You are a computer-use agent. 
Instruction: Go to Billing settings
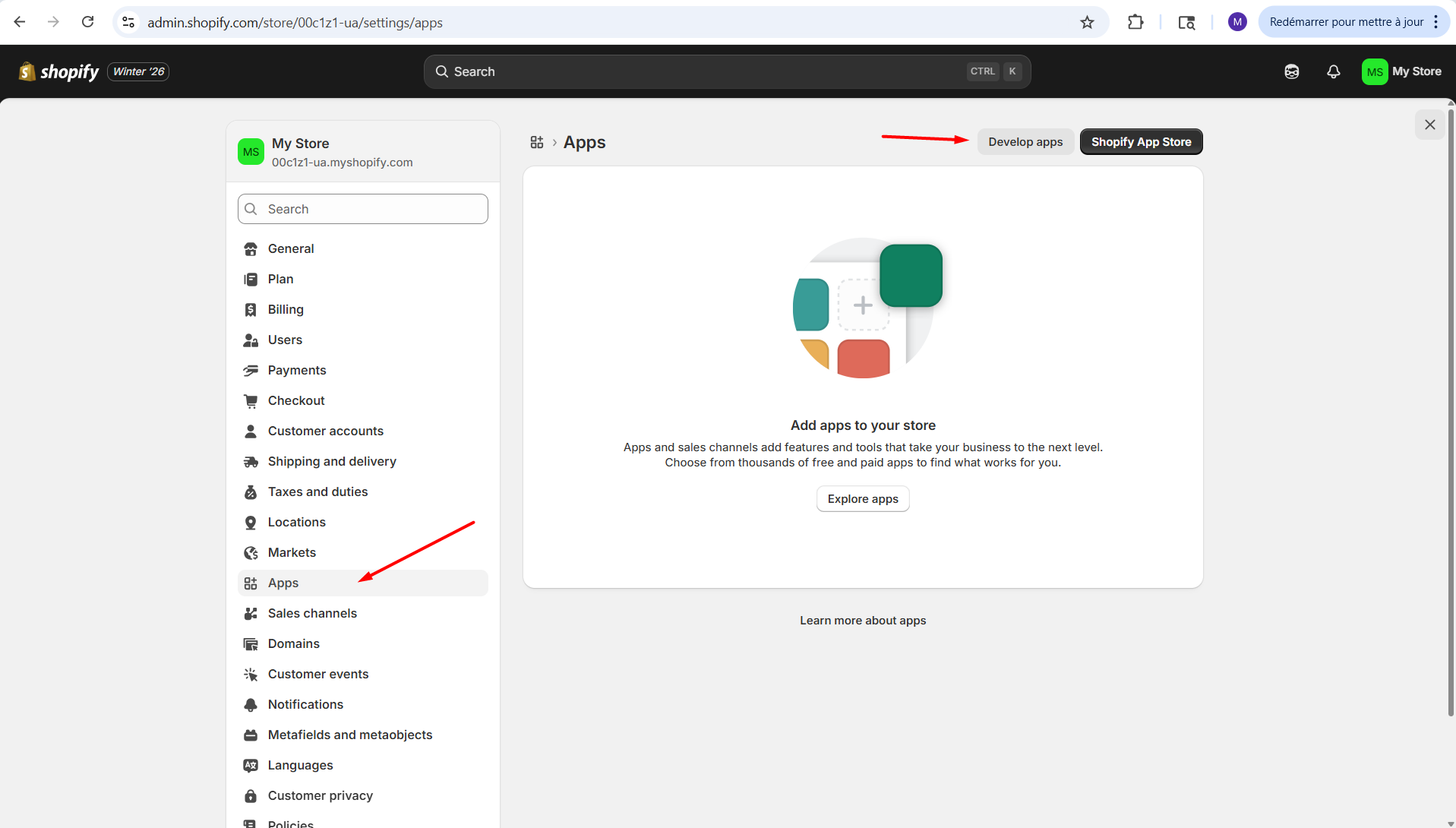click(286, 309)
